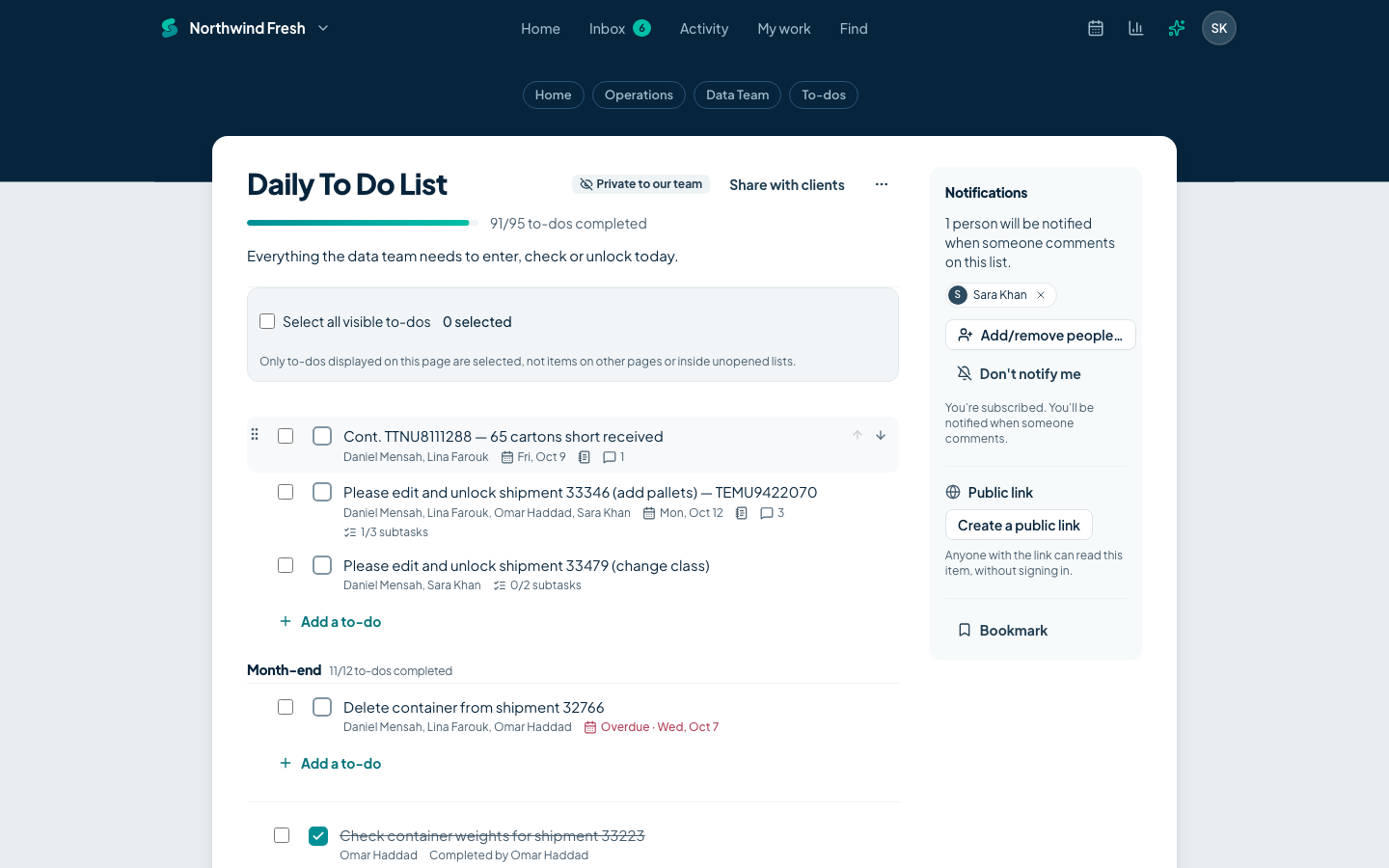Screen dimensions: 1389x868
Task: Click Add/remove people button
Action: point(1041,335)
